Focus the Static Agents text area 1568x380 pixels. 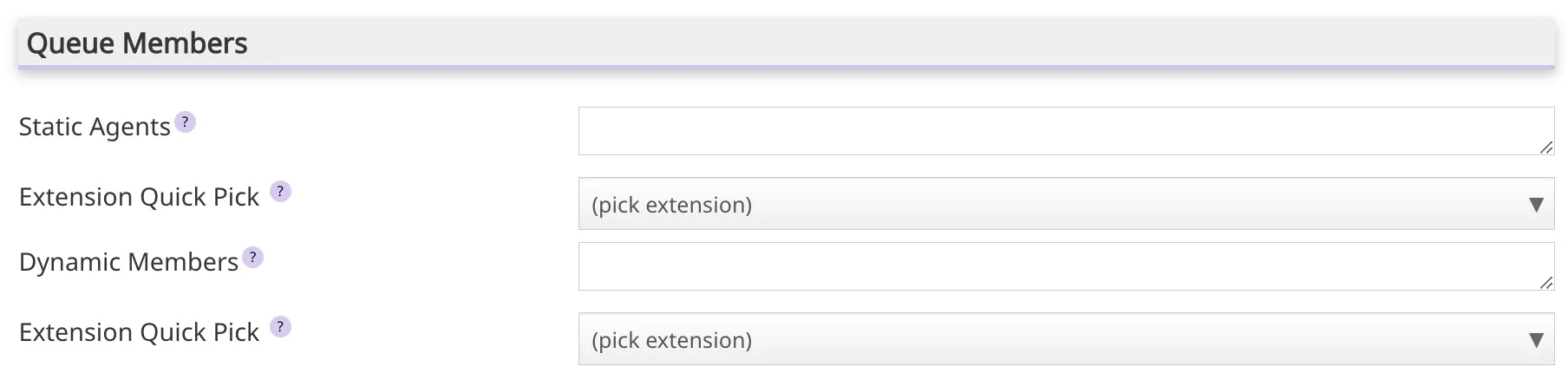tap(1065, 131)
